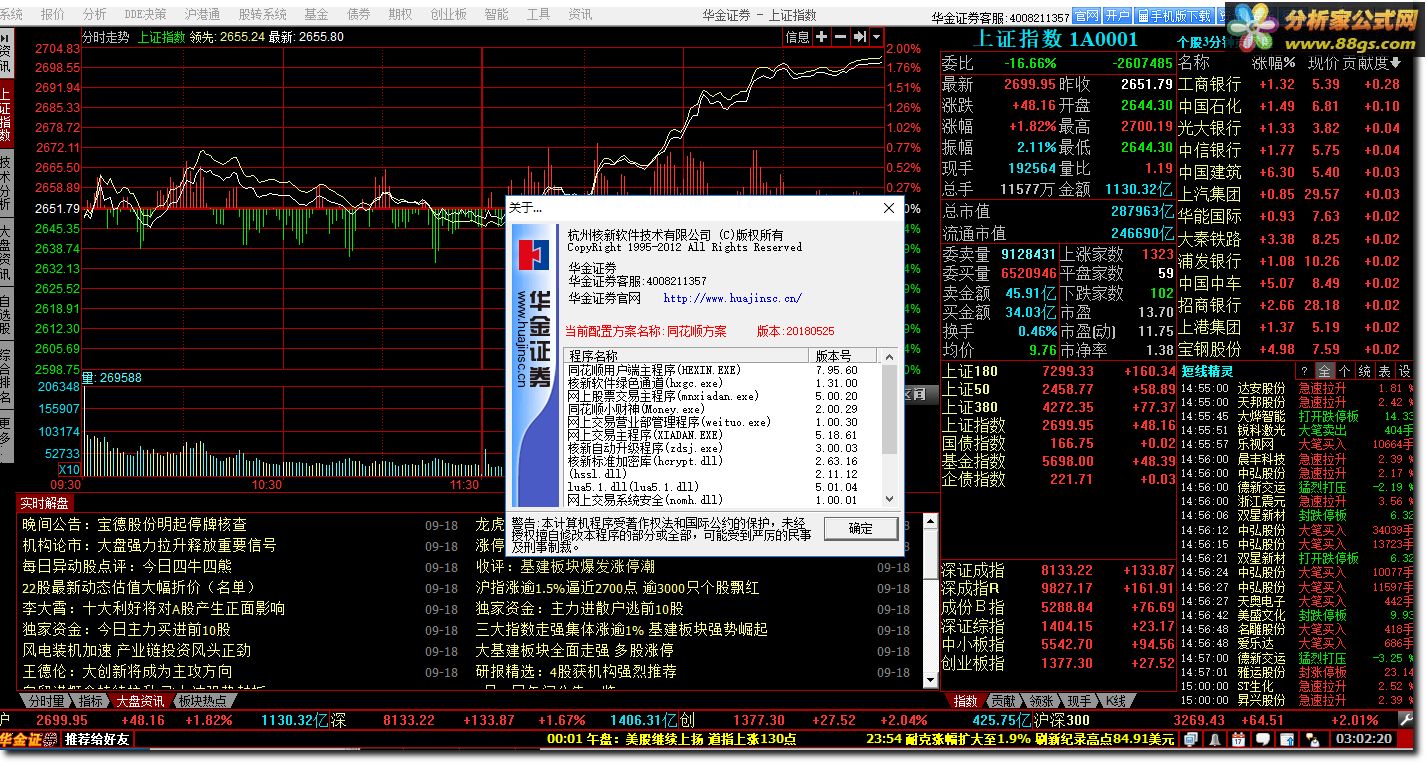Open the 分析 menu
1427x763 pixels.
click(94, 14)
